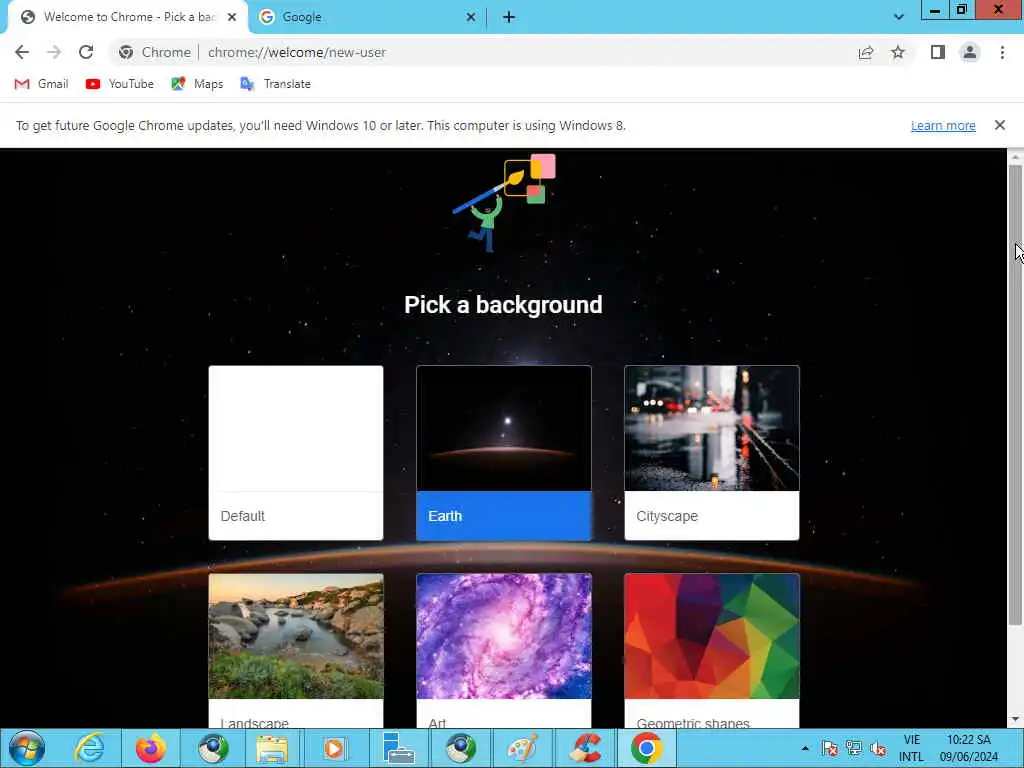This screenshot has width=1024, height=768.
Task: Open the YouTube bookmark
Action: coord(120,84)
